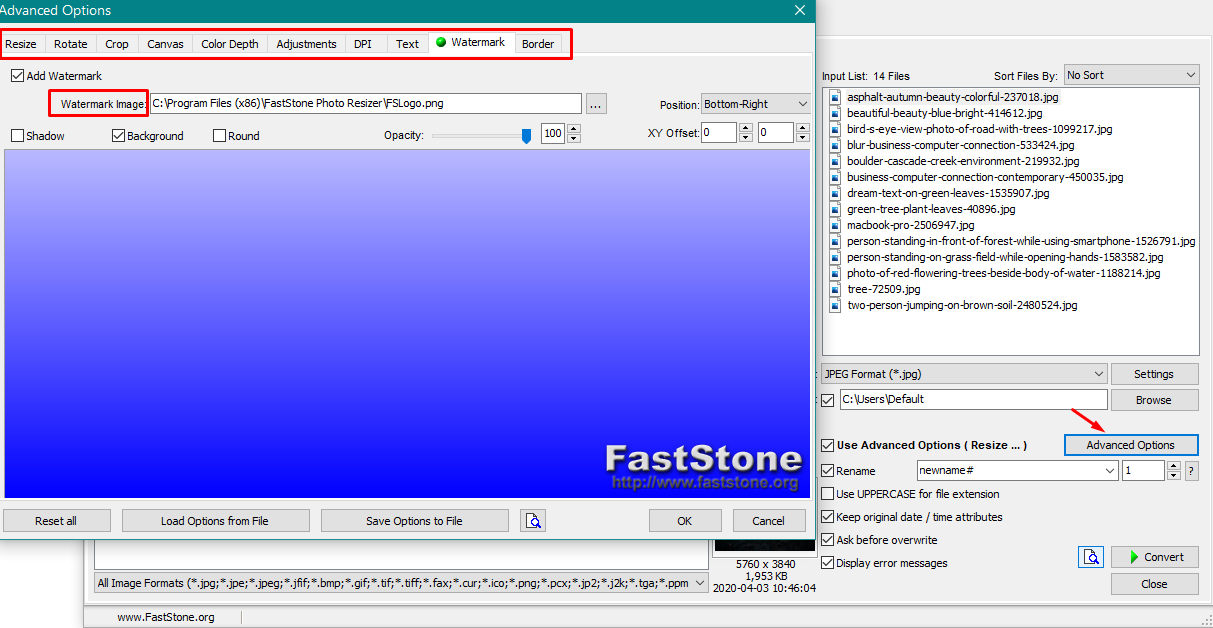Screen dimensions: 1213x628
Task: Open the Position dropdown set to Bottom-Right
Action: pyautogui.click(x=755, y=104)
